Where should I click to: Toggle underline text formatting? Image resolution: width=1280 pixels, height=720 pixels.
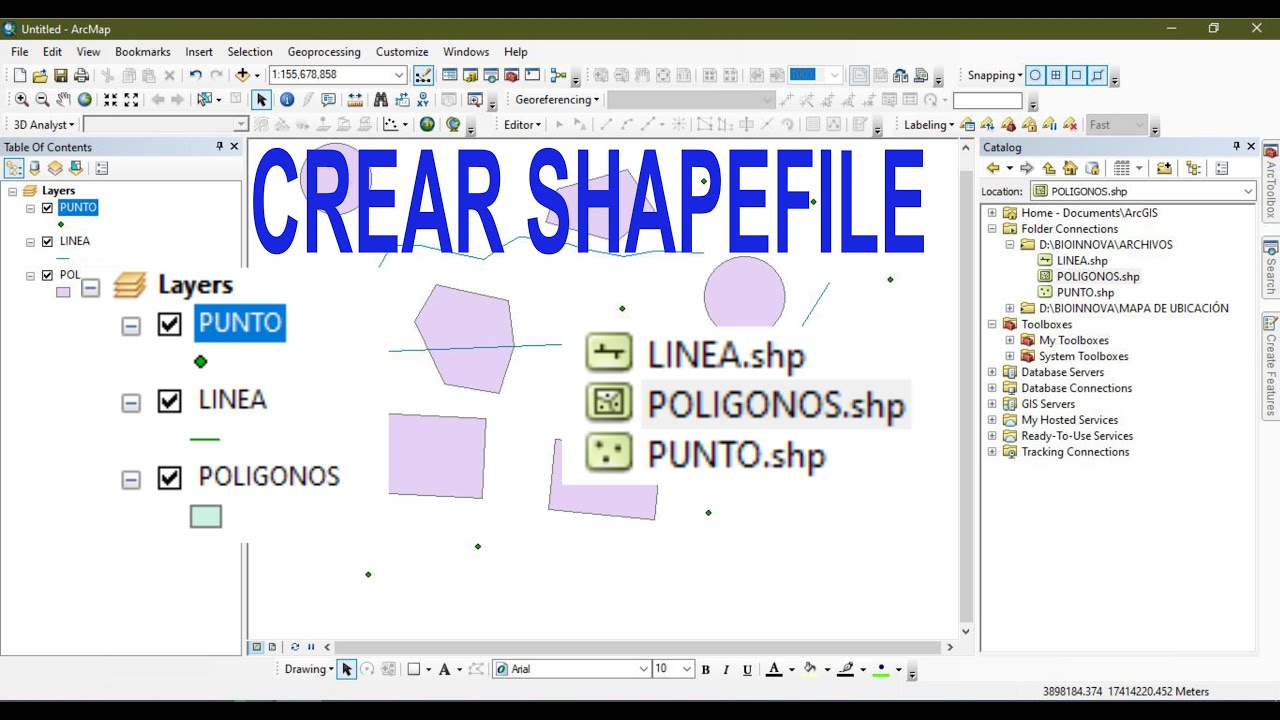747,670
